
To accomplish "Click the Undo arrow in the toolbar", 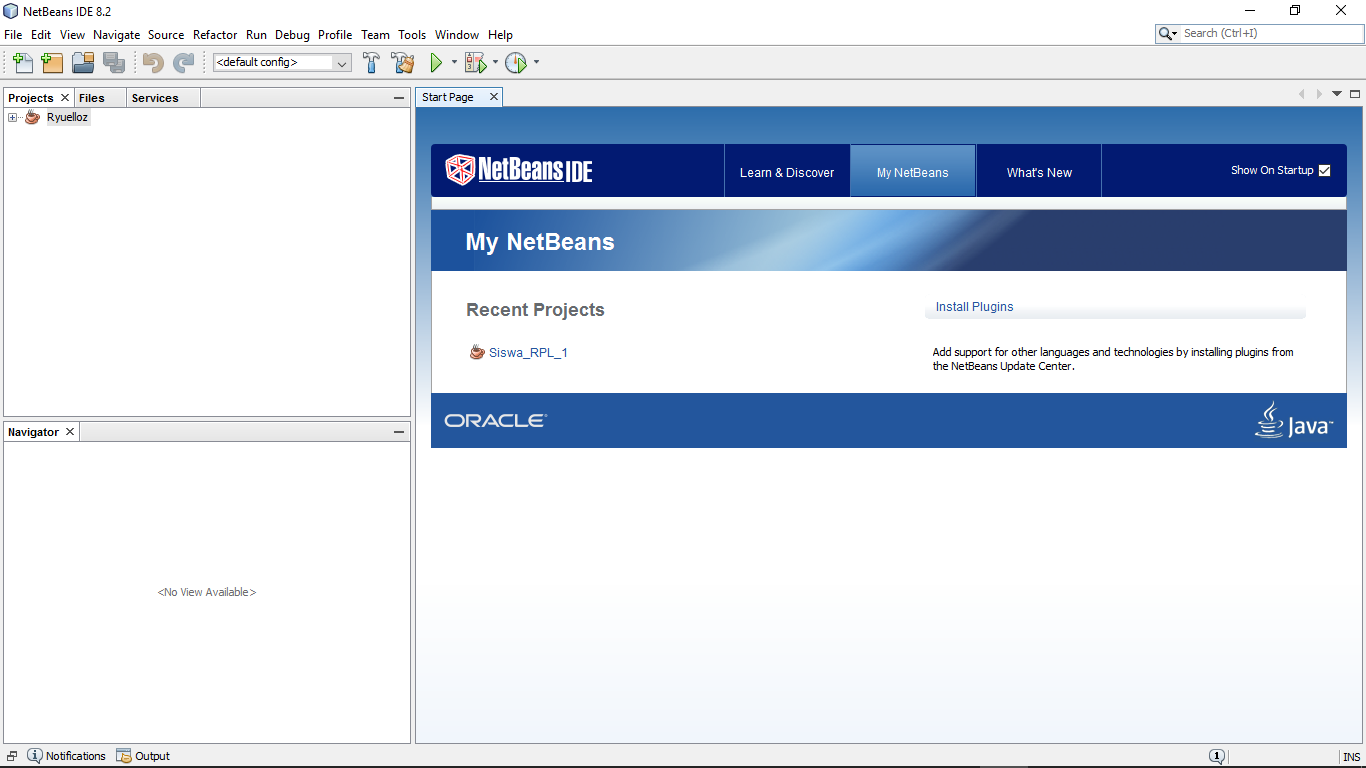I will point(150,62).
